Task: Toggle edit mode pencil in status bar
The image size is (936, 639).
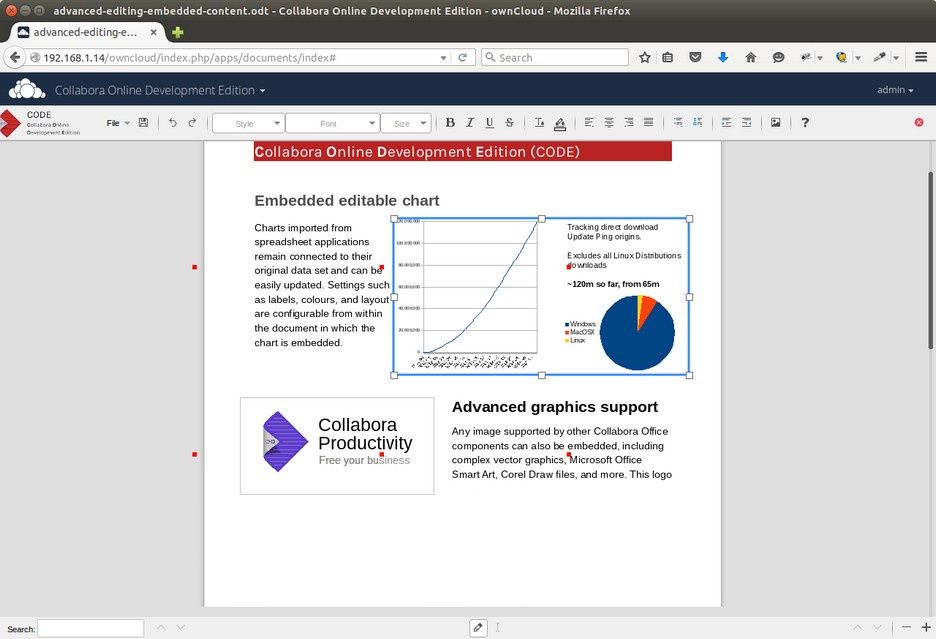Action: click(x=478, y=628)
